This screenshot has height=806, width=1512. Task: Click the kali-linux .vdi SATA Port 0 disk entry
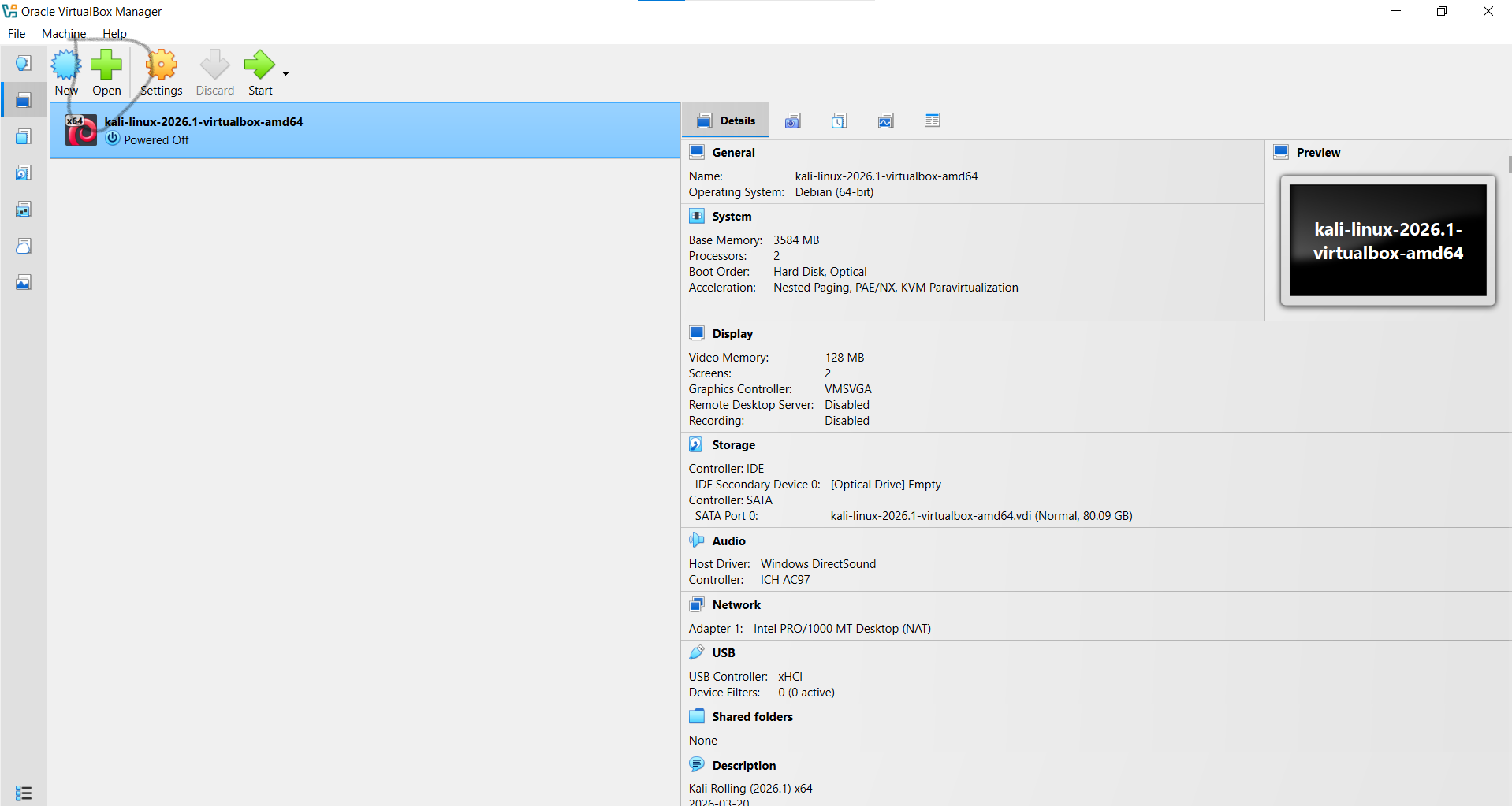pyautogui.click(x=981, y=516)
